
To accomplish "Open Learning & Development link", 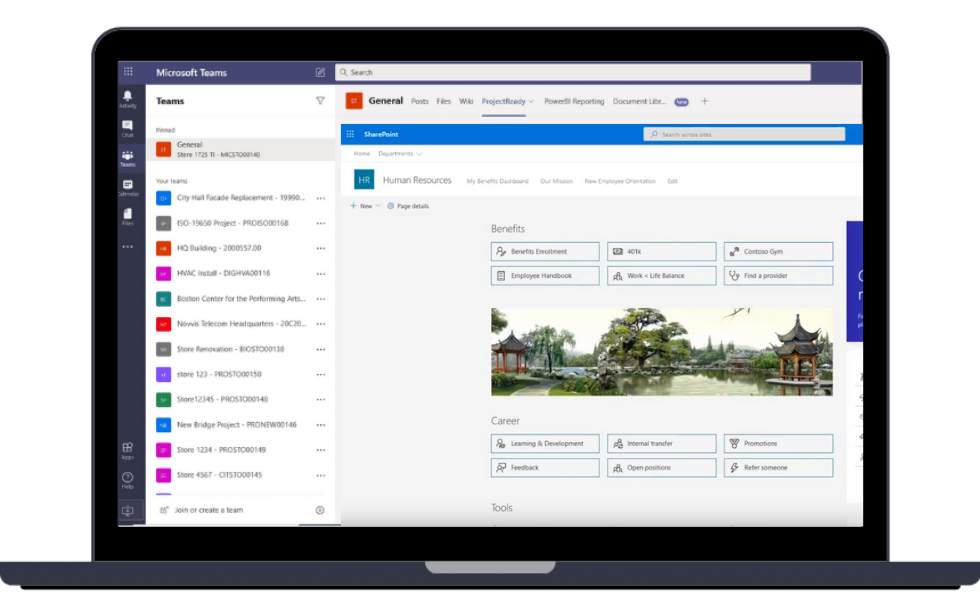I will pyautogui.click(x=545, y=443).
